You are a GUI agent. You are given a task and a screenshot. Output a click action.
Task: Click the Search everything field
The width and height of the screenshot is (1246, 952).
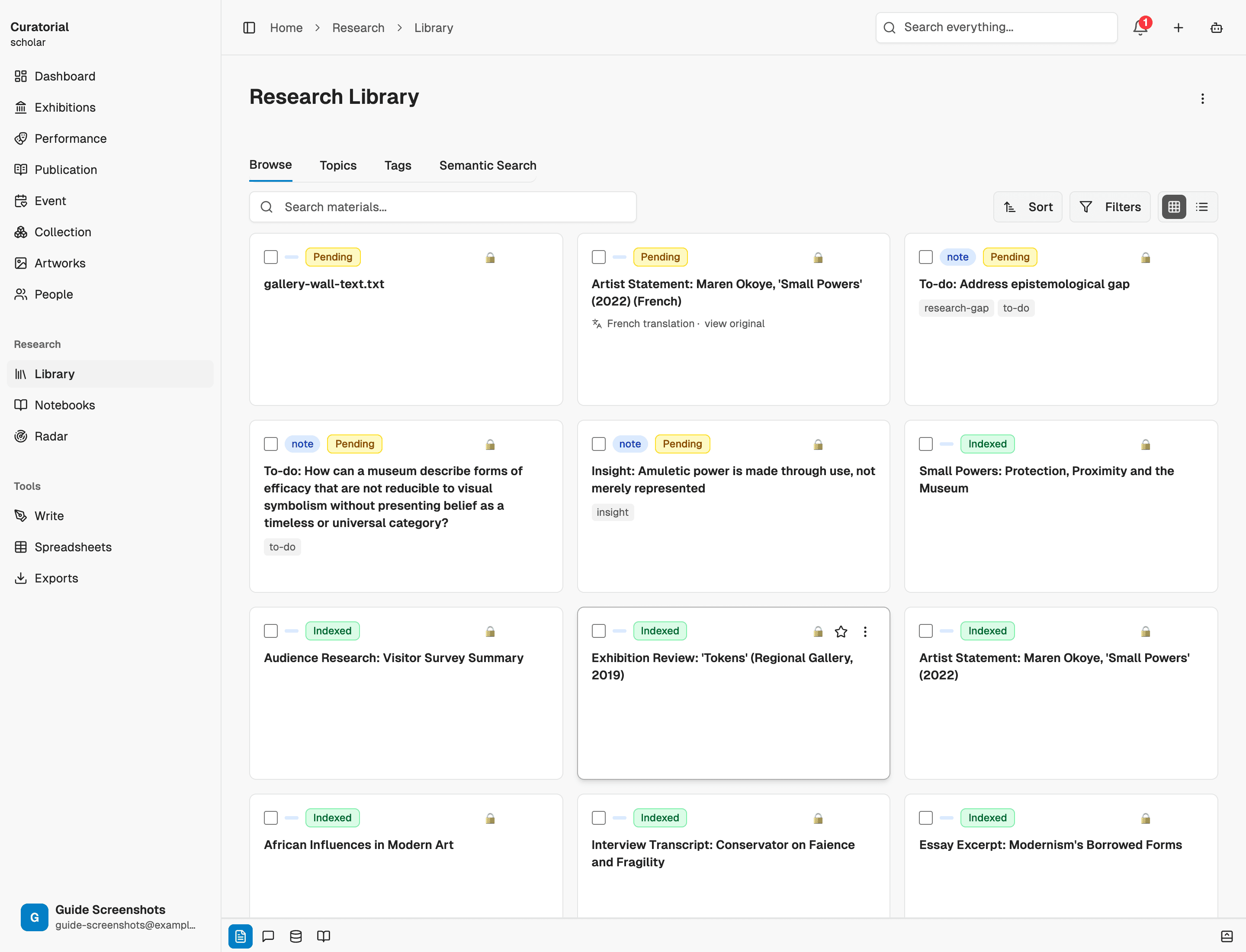coord(997,27)
